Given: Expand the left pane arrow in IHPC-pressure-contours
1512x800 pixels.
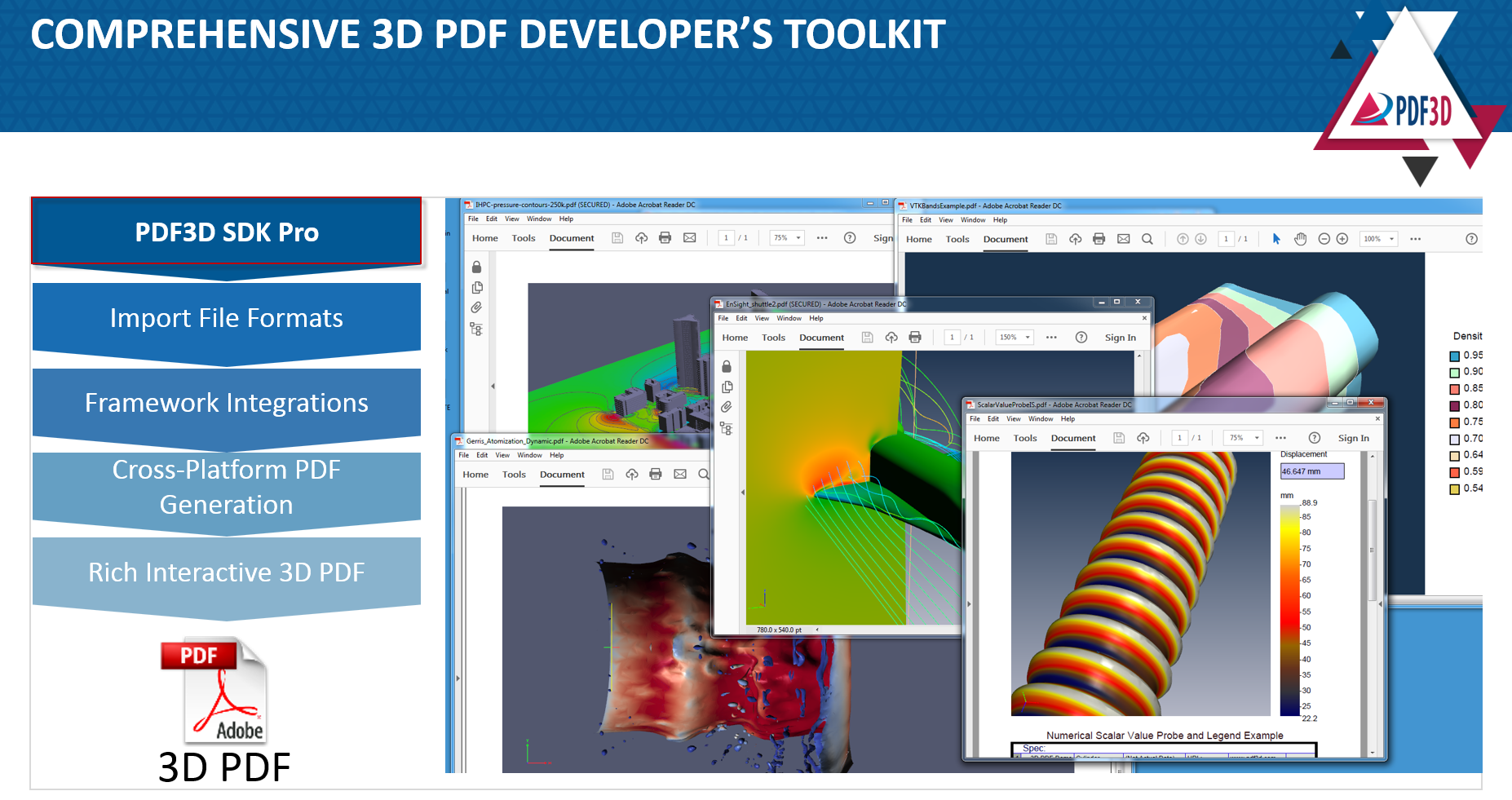Looking at the screenshot, I should 493,386.
